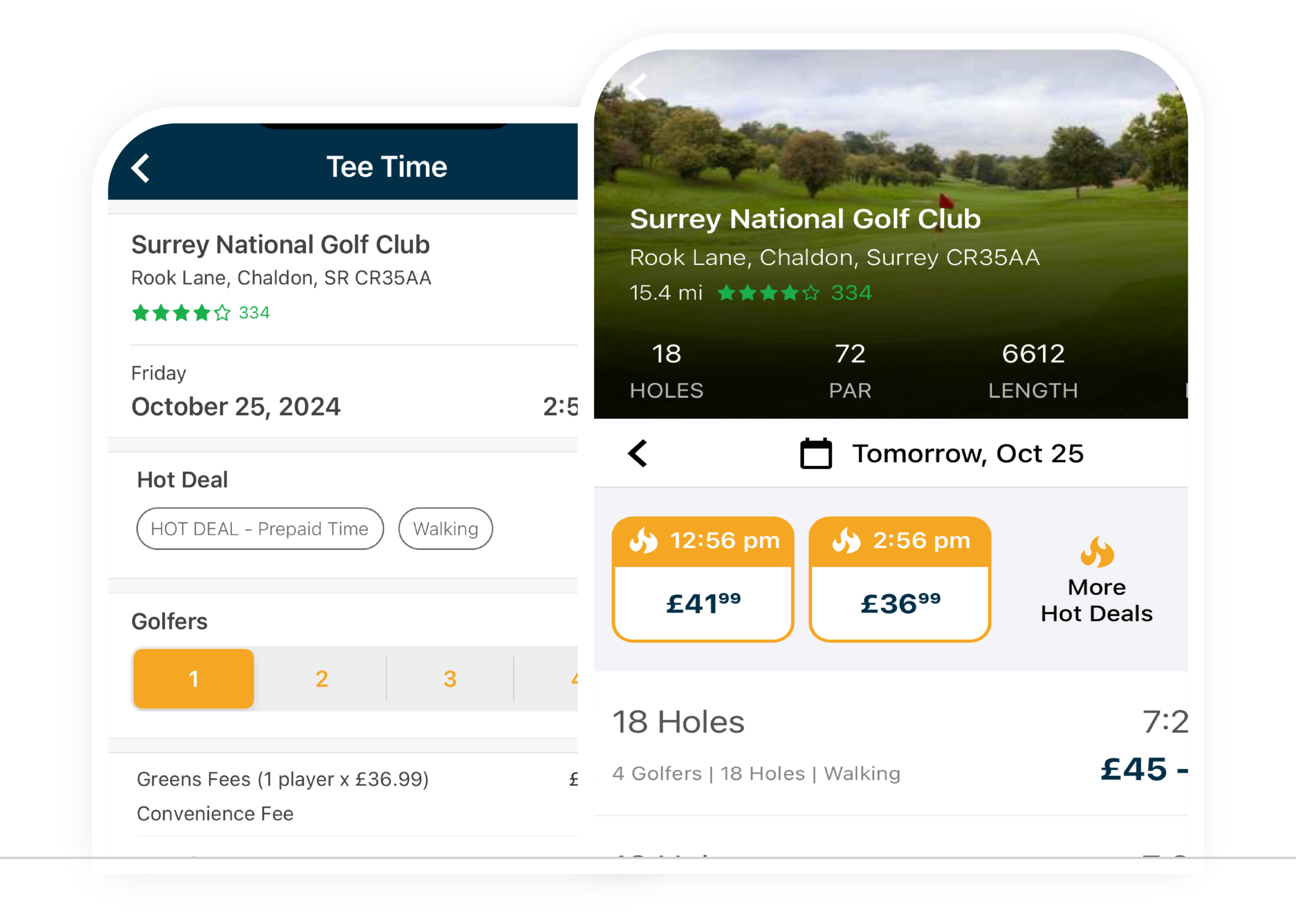Viewport: 1296px width, 924px height.
Task: Open More Hot Deals
Action: point(1097,600)
